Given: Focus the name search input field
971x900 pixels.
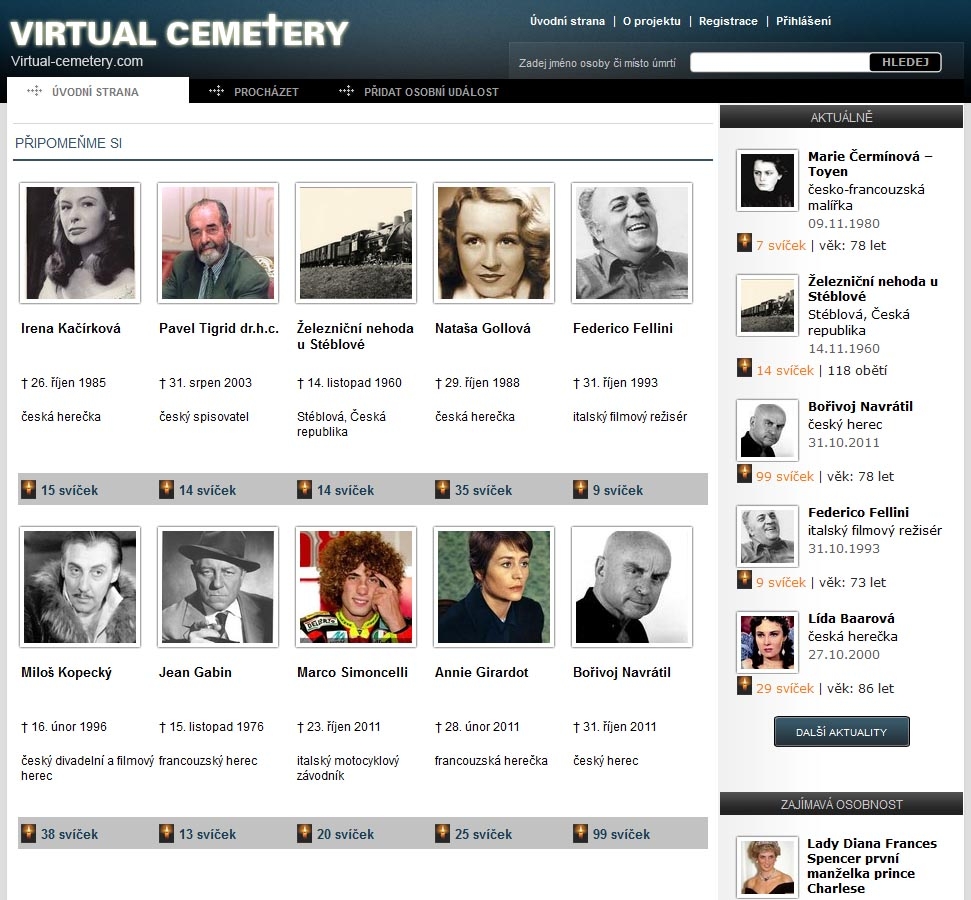Looking at the screenshot, I should [x=780, y=62].
